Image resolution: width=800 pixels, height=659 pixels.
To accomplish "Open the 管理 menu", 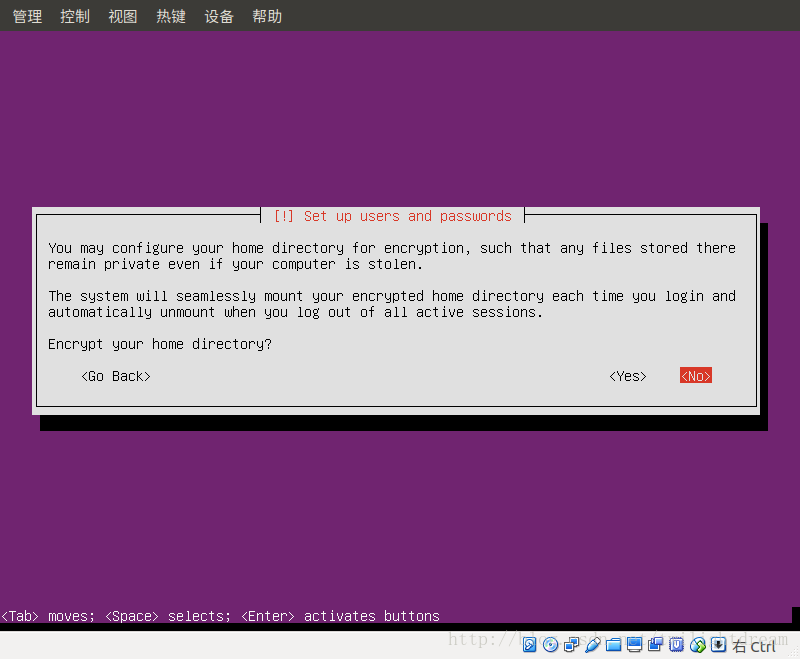I will (26, 15).
